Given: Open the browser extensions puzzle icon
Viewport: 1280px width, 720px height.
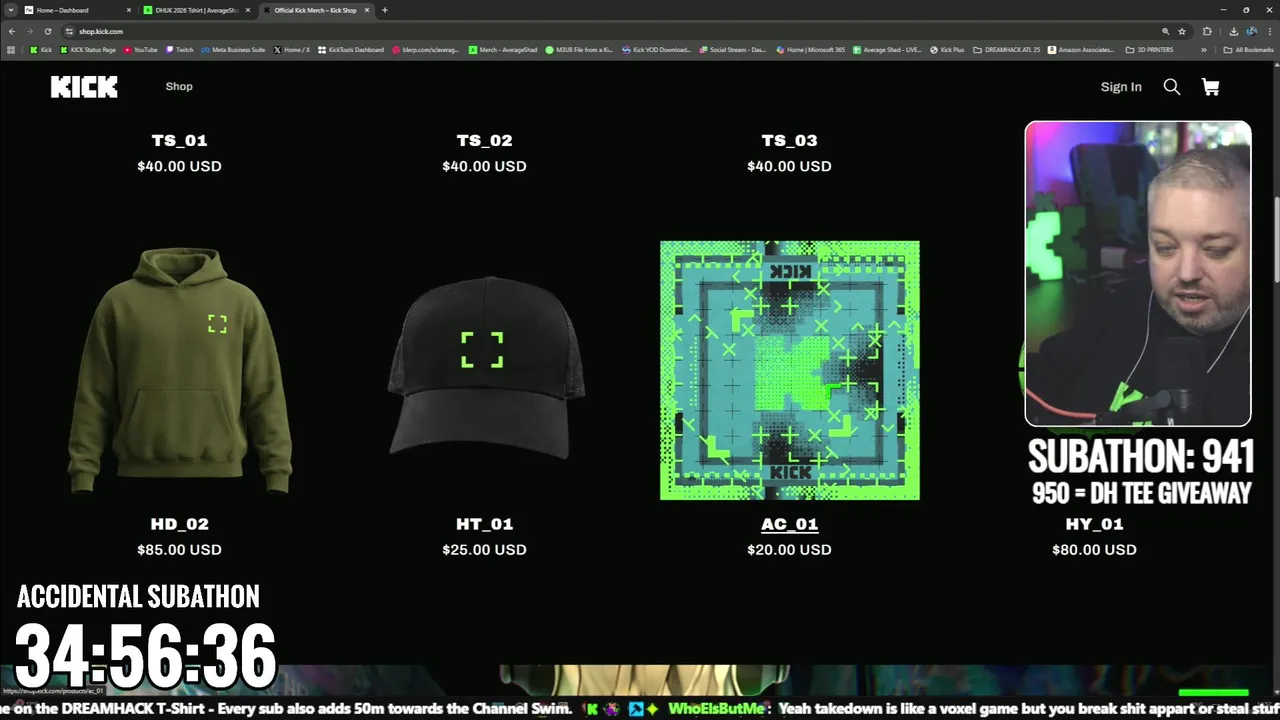Looking at the screenshot, I should (x=1207, y=31).
